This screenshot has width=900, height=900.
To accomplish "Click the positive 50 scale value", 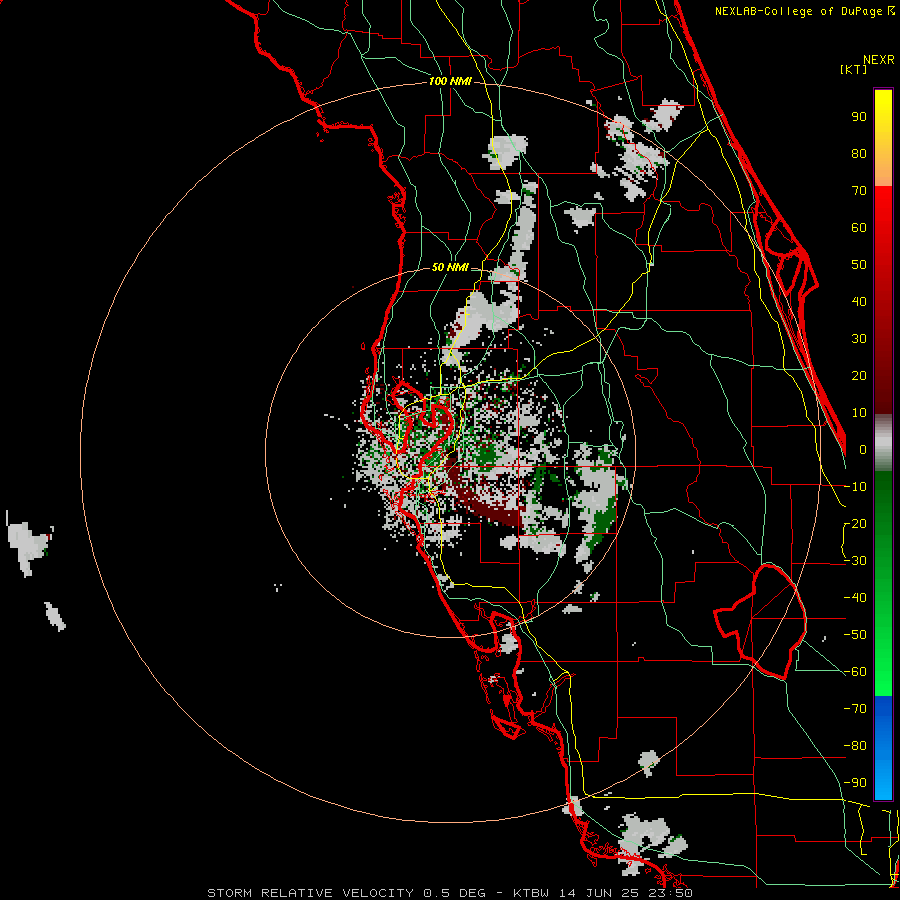I will point(859,265).
